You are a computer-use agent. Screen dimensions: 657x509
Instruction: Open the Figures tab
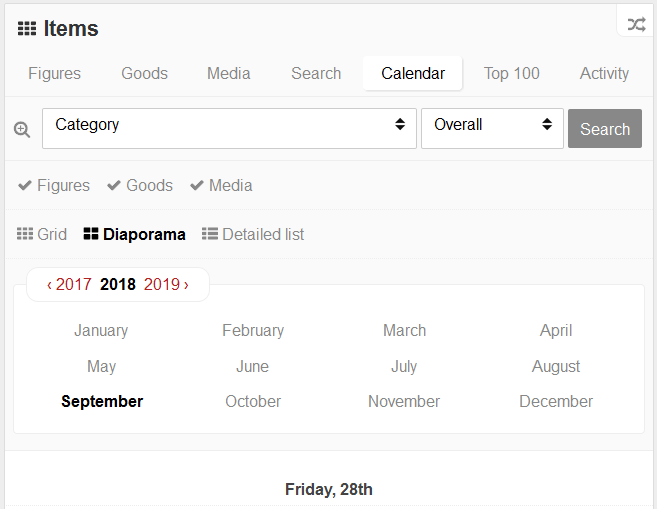click(x=54, y=73)
